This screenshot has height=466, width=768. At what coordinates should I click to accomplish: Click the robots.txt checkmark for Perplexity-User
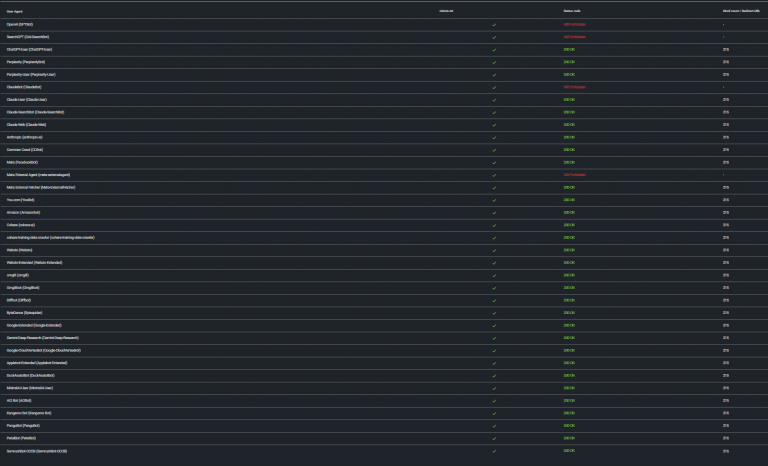(x=494, y=74)
